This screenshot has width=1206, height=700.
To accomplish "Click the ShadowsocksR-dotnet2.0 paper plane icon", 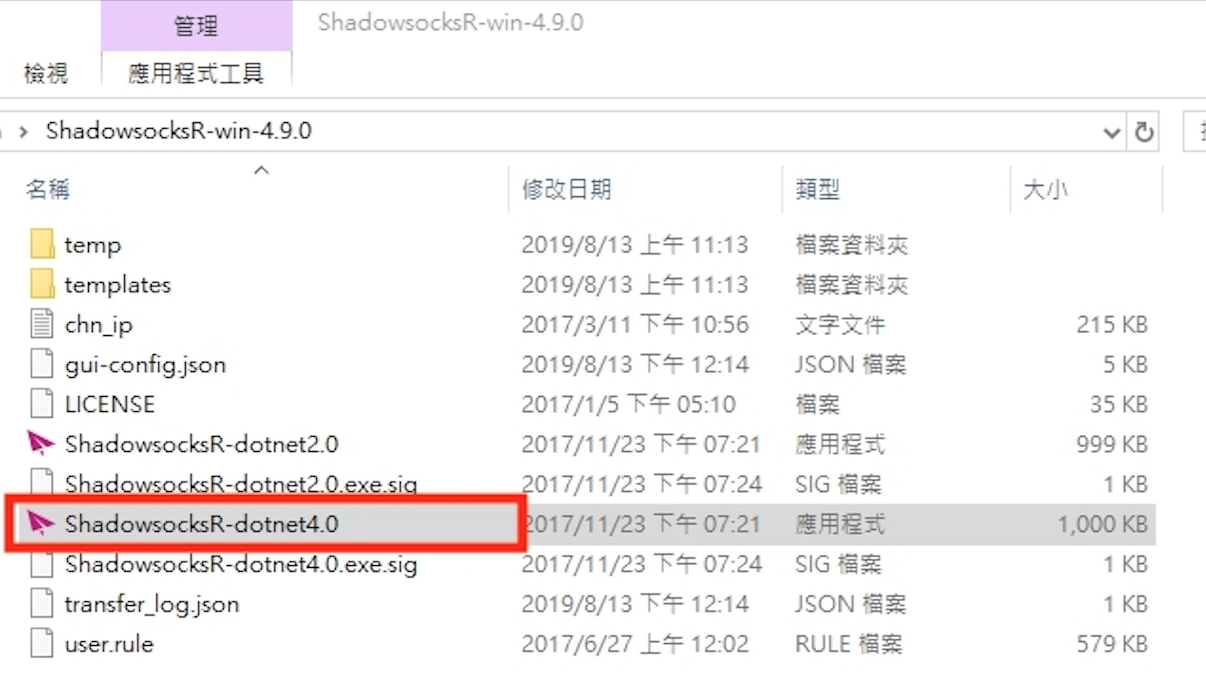I will (41, 443).
